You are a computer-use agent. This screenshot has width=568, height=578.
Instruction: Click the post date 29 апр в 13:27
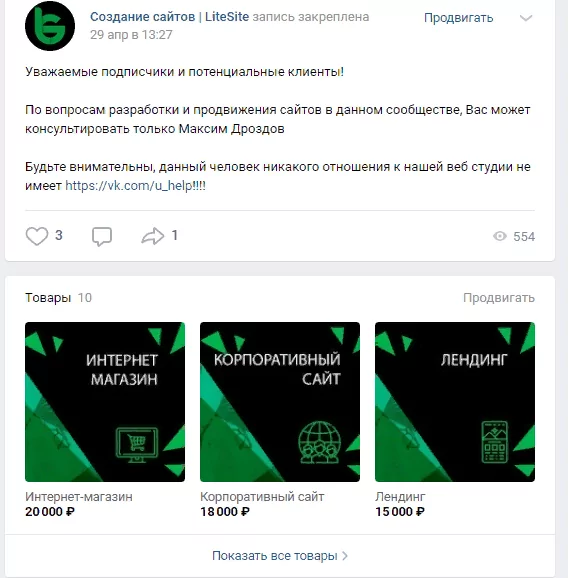click(131, 35)
